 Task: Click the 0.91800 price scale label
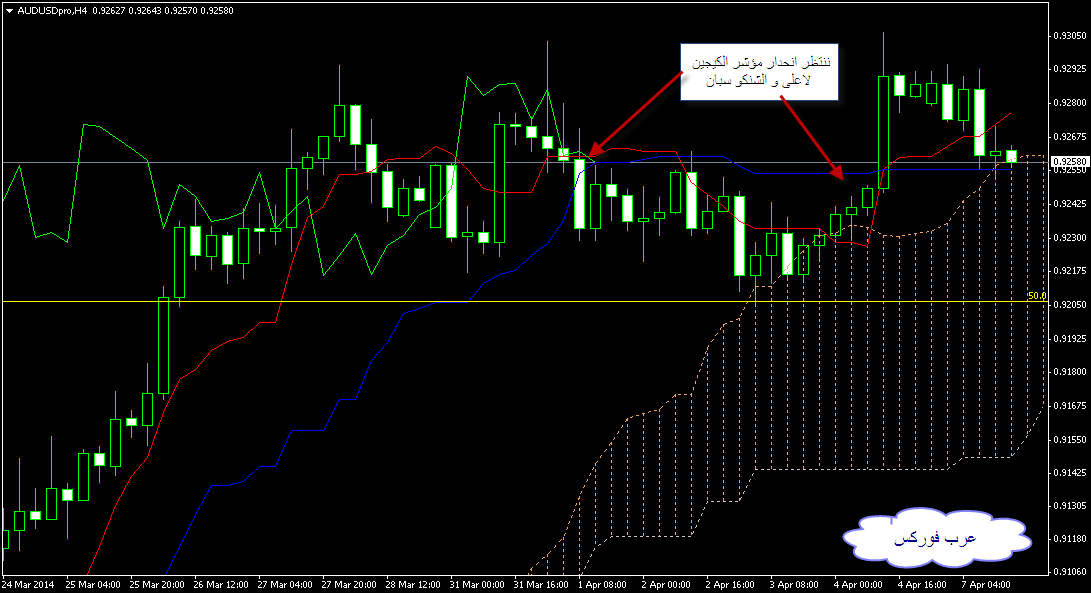1070,372
